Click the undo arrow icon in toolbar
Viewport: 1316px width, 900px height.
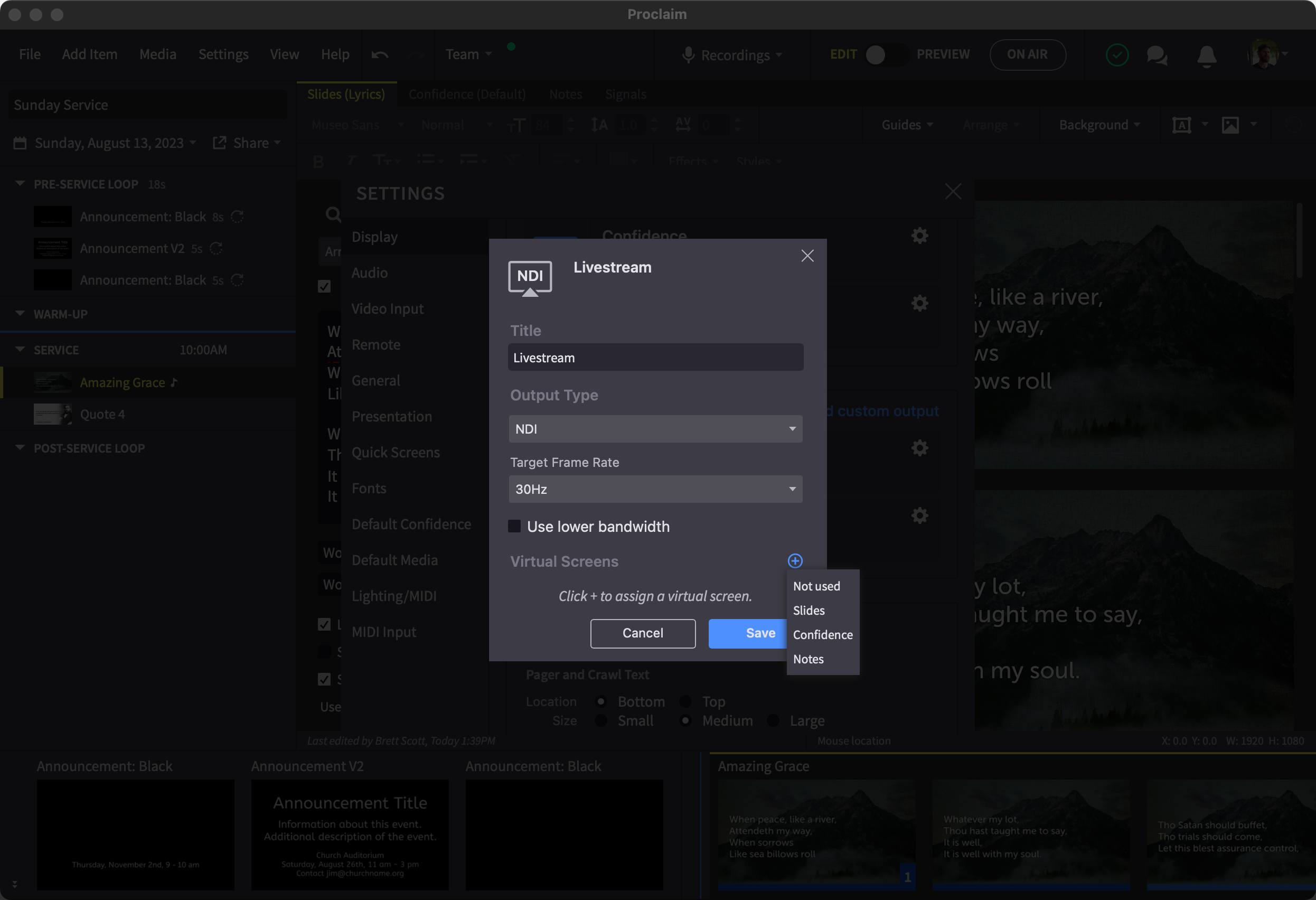click(x=380, y=55)
